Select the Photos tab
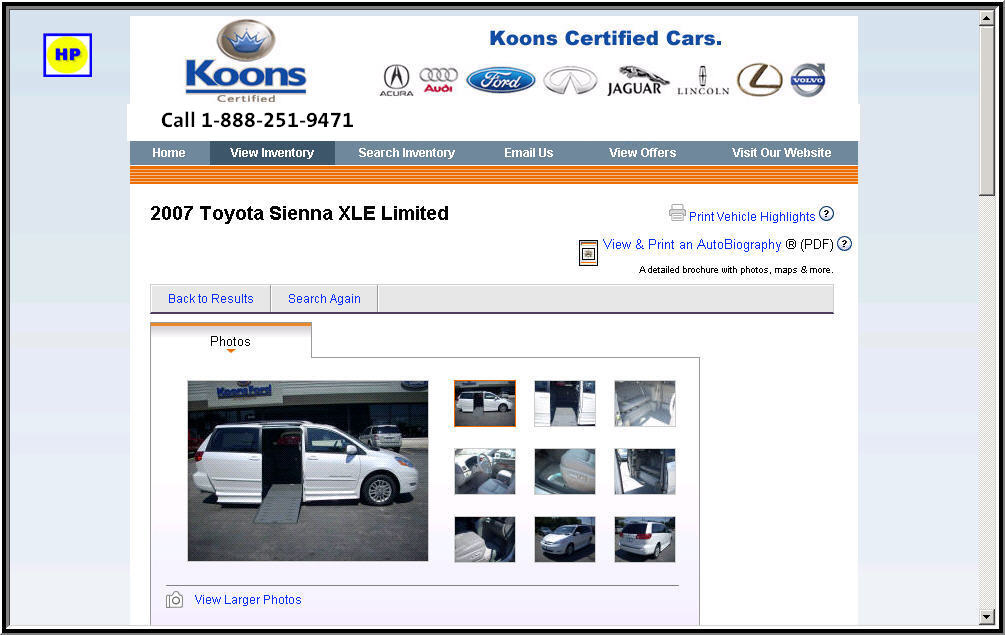The width and height of the screenshot is (1005, 635). tap(231, 341)
